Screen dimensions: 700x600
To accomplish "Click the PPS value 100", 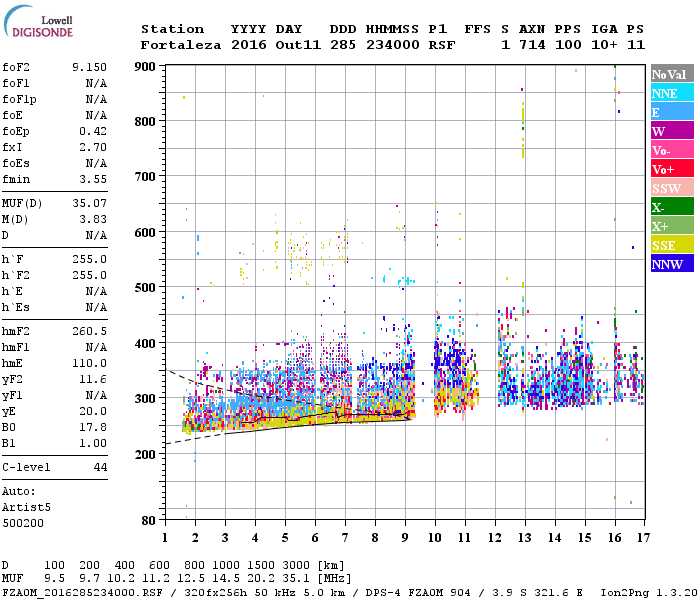I will 568,45.
